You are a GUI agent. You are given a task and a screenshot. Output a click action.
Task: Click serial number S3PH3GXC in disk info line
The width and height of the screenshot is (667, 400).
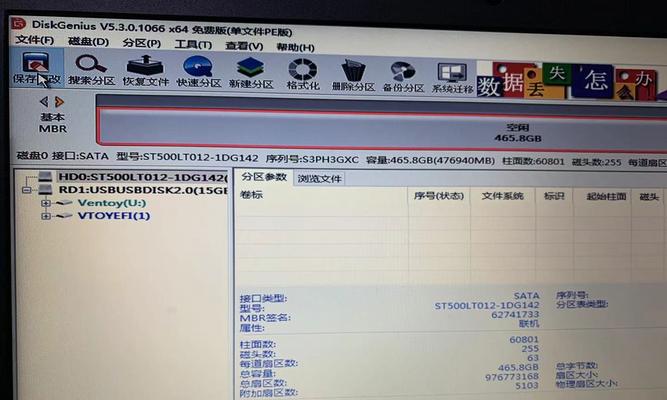330,160
